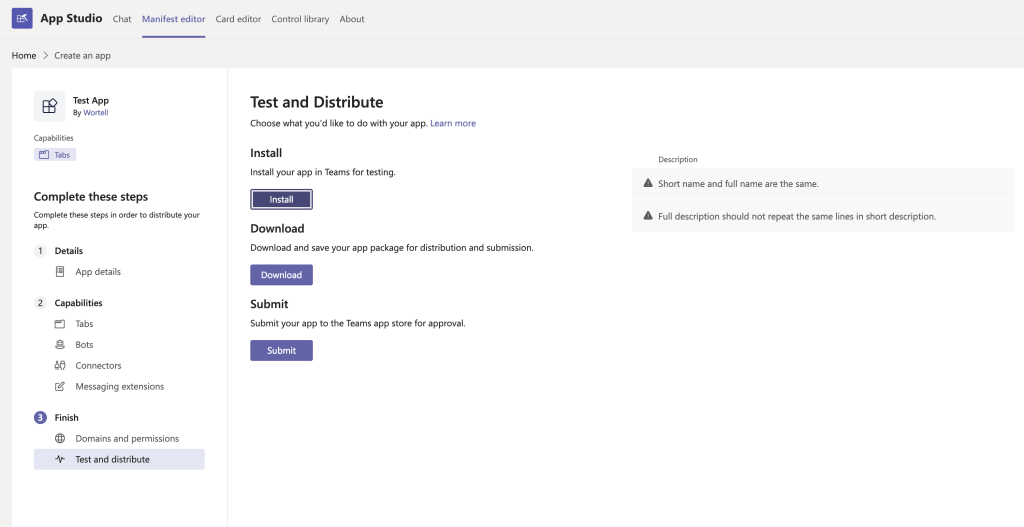Screen dimensions: 1024x527
Task: Click warning icon for short name message
Action: [x=648, y=184]
